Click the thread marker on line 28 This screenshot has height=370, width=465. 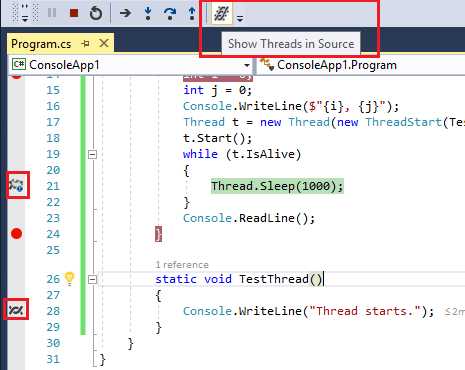[16, 310]
